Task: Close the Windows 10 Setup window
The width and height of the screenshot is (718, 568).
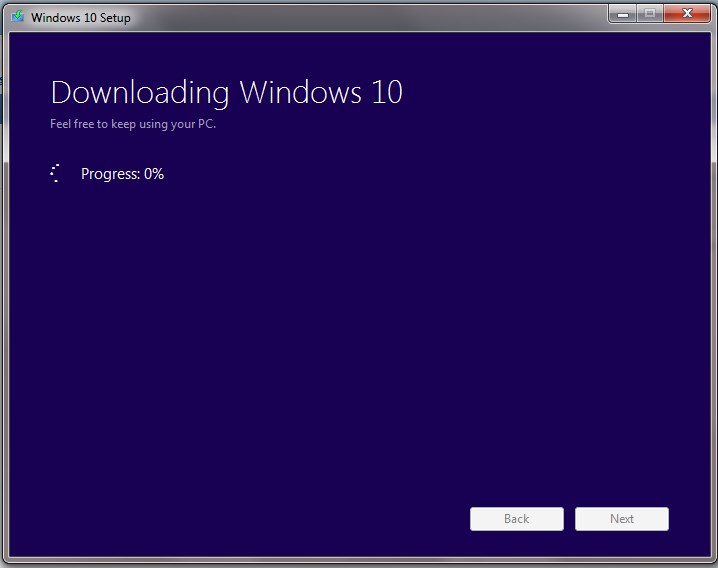Action: click(x=687, y=14)
